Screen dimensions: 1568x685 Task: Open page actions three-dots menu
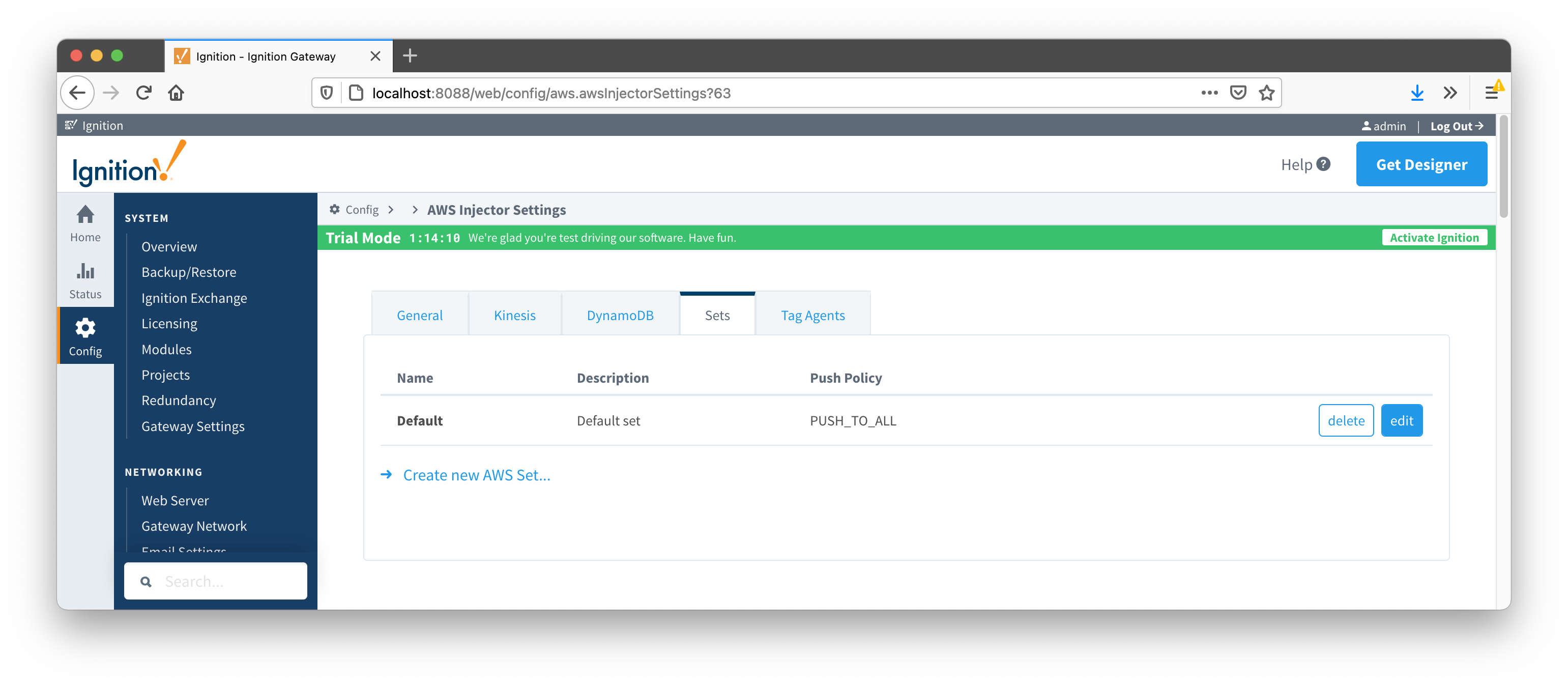[x=1209, y=93]
